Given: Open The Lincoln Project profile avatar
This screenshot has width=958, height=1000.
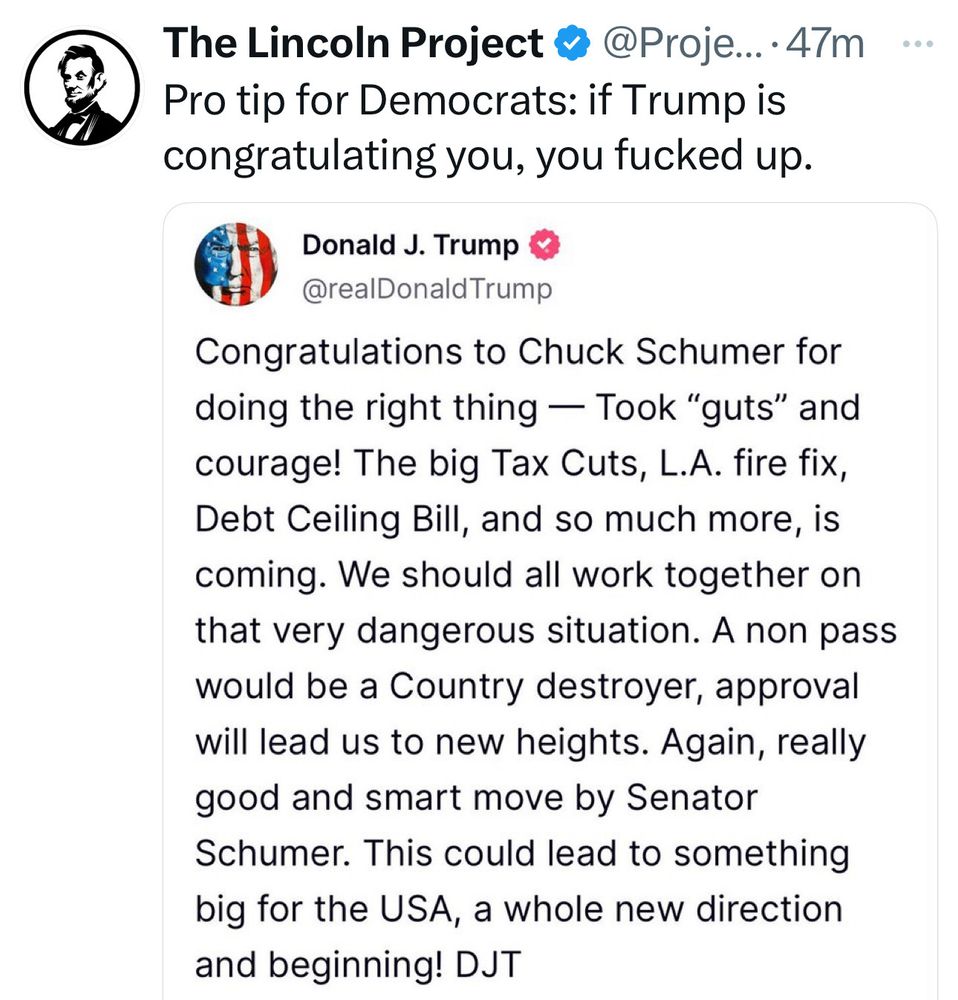Looking at the screenshot, I should pos(82,88).
